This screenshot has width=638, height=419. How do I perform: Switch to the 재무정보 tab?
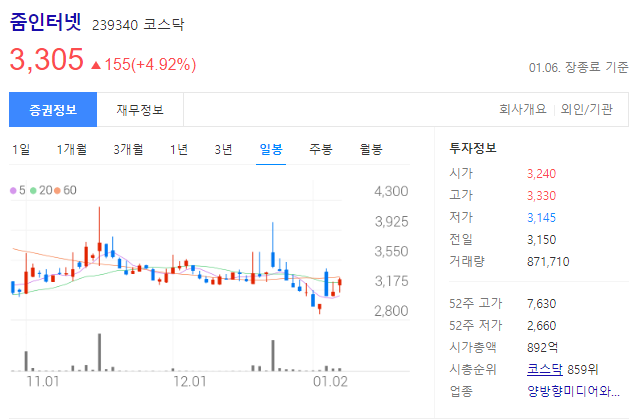click(x=140, y=109)
